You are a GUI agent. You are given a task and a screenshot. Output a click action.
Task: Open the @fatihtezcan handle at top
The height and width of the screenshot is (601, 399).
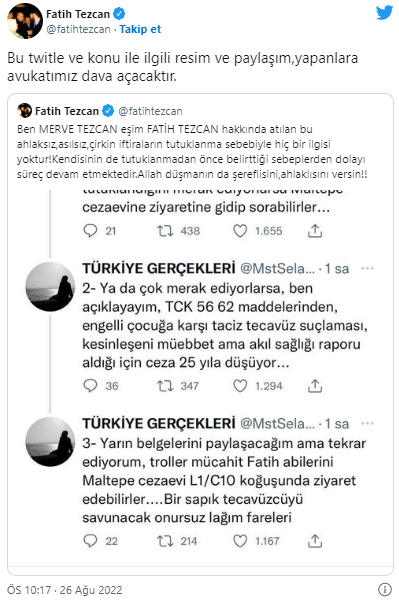coord(78,29)
